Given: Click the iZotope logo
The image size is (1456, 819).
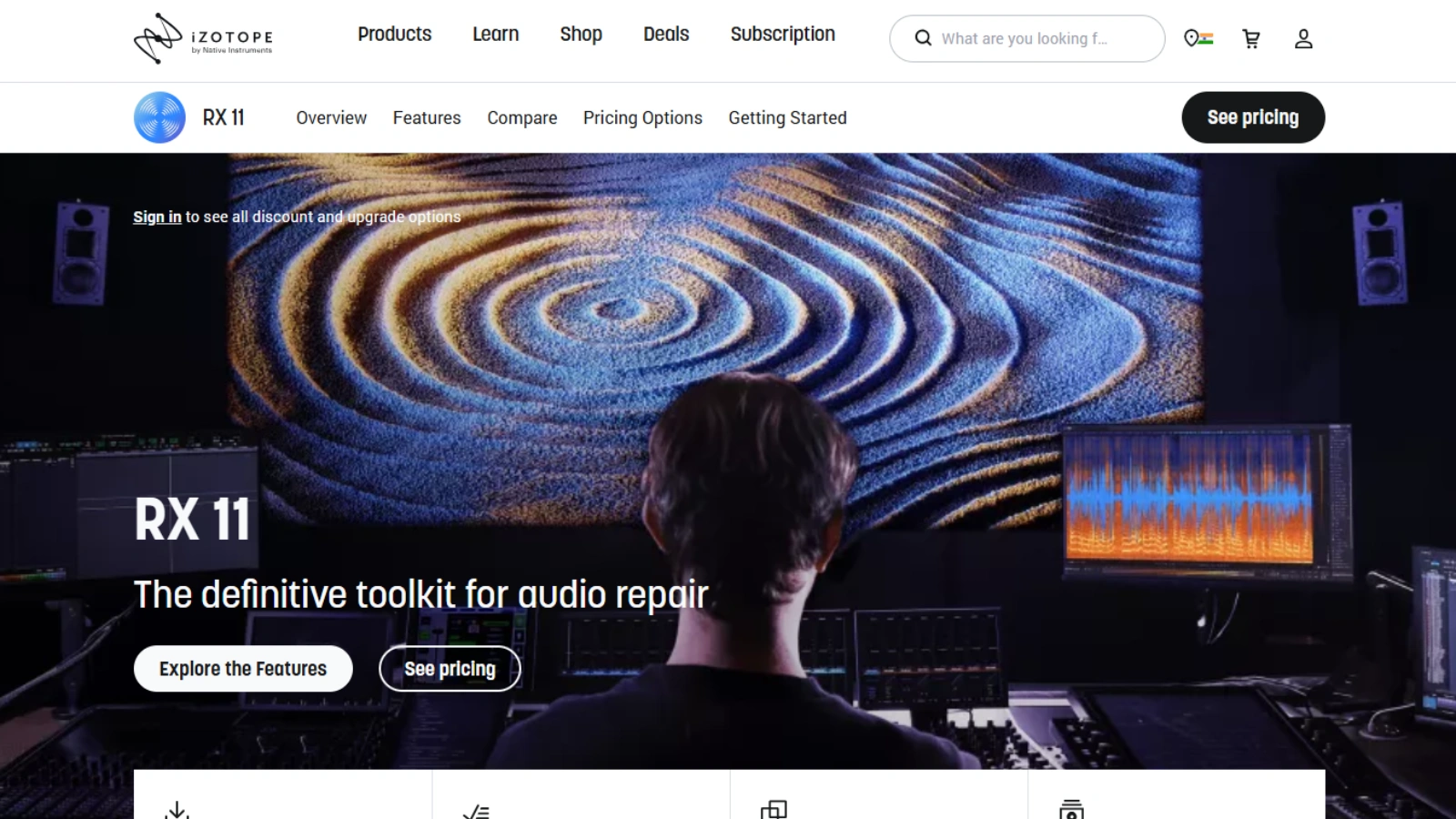Looking at the screenshot, I should 200,38.
